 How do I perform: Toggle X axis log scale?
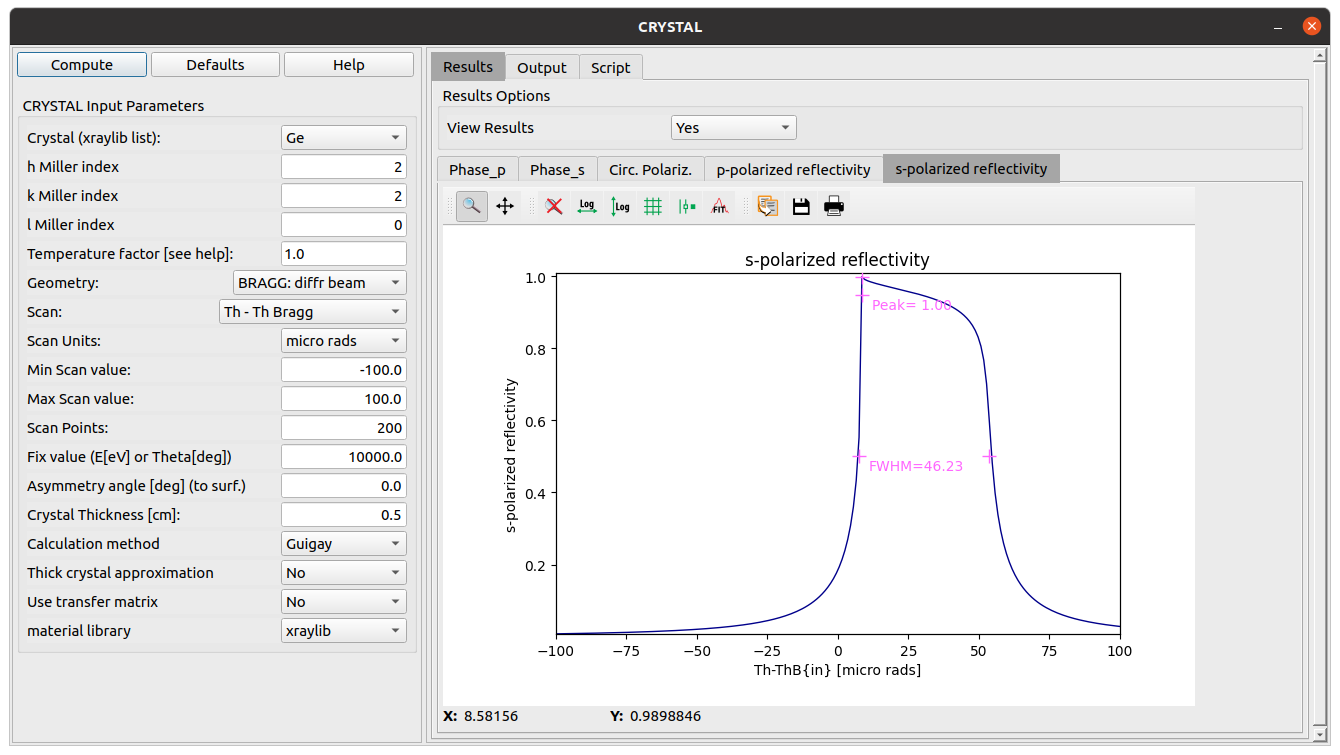(x=587, y=206)
